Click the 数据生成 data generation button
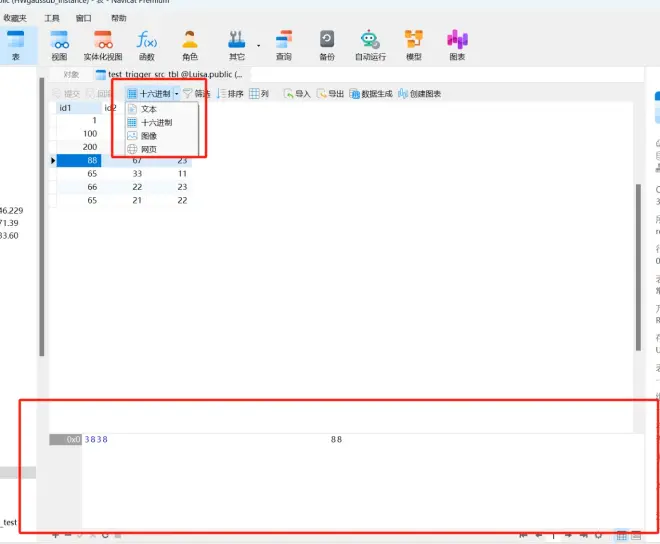The width and height of the screenshot is (660, 544). click(371, 94)
